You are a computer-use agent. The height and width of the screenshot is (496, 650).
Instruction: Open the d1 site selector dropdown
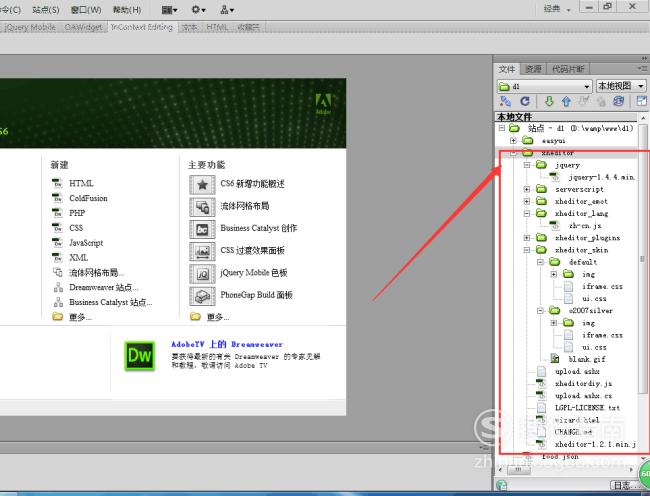[544, 86]
